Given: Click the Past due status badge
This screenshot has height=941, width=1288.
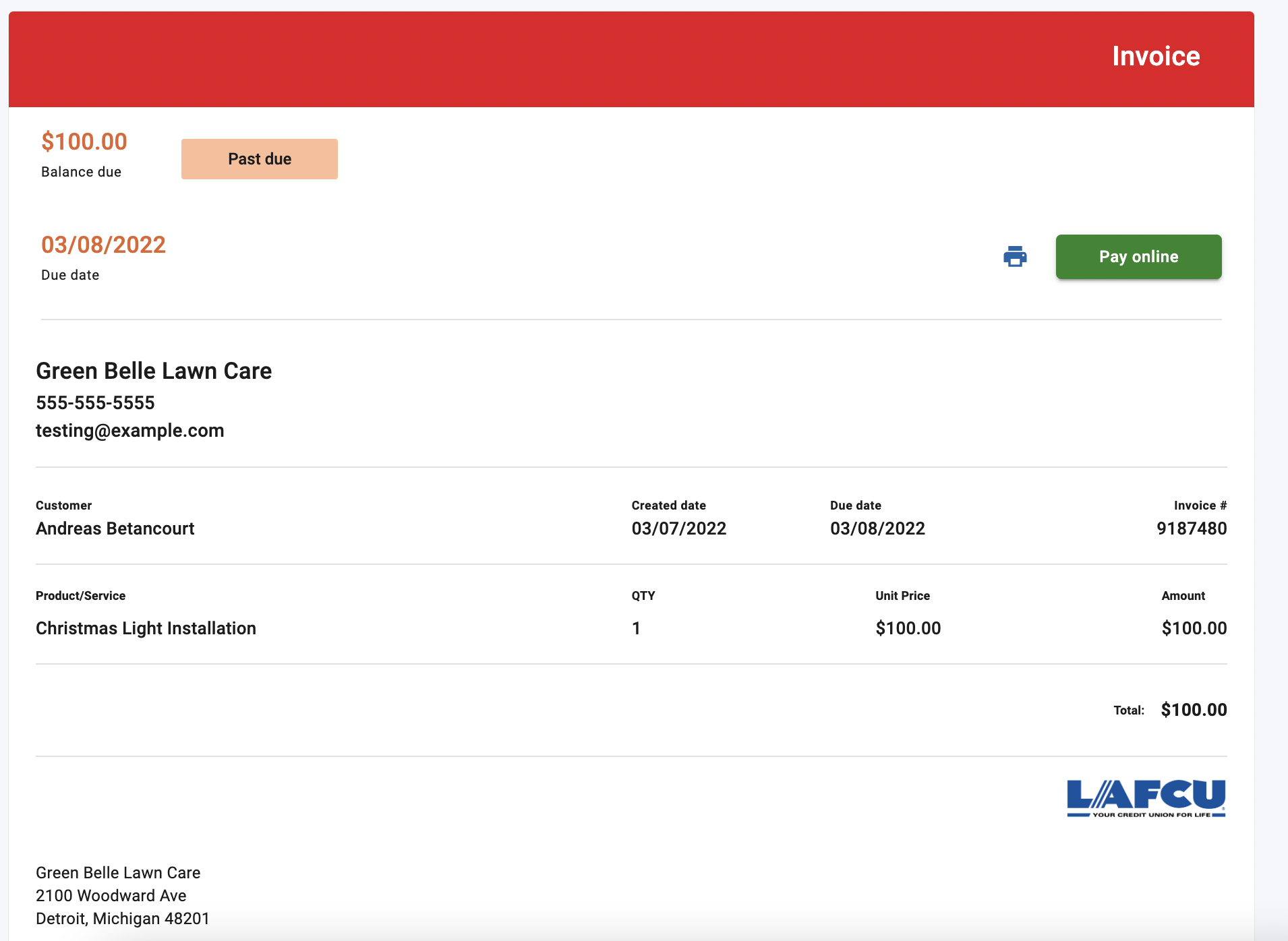Looking at the screenshot, I should click(260, 159).
